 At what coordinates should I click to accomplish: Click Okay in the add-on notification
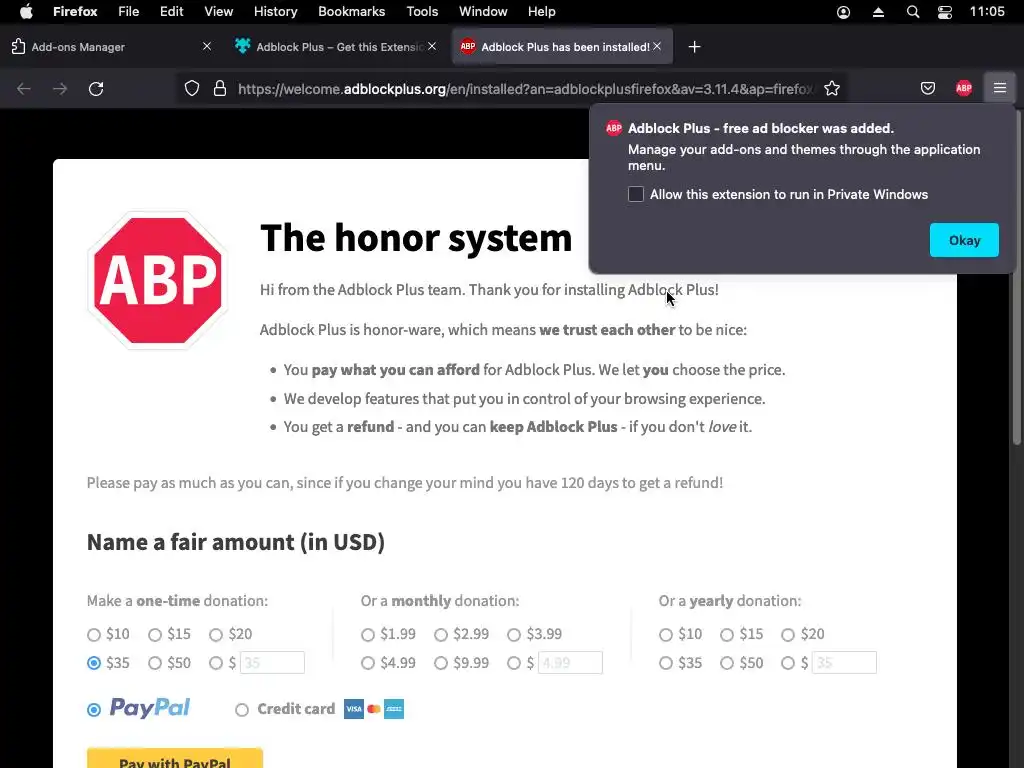coord(964,240)
